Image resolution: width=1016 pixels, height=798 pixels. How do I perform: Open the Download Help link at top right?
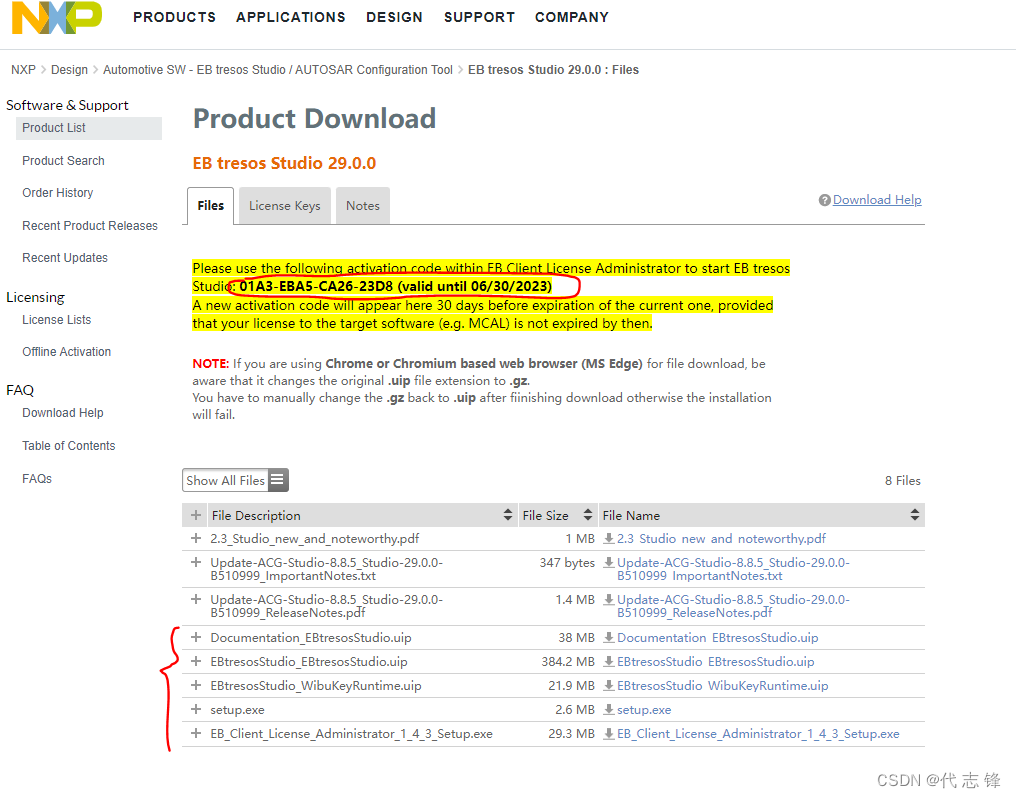(x=877, y=200)
